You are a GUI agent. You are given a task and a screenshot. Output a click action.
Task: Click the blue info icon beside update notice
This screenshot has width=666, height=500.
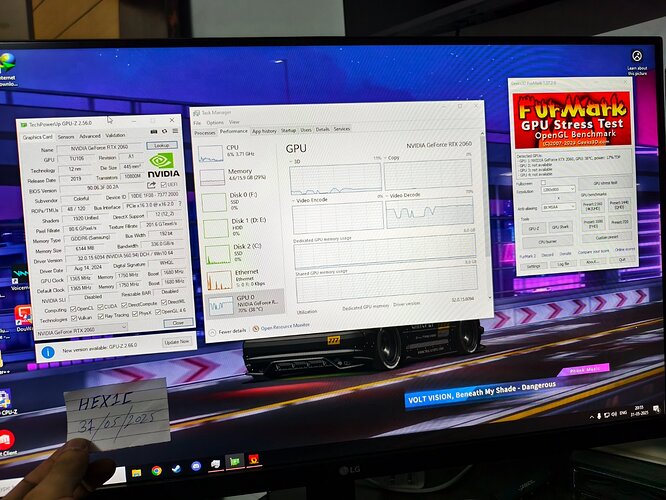[48, 352]
